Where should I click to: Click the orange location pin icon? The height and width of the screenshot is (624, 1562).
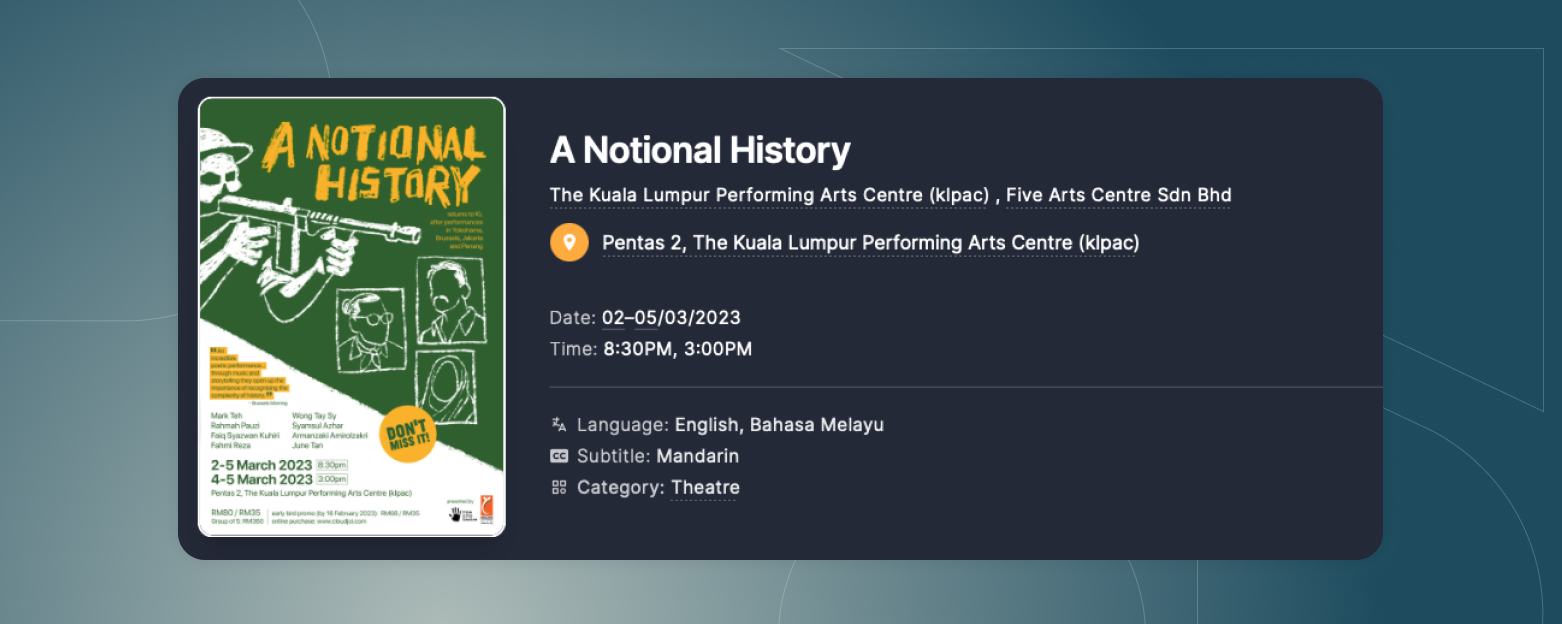(x=569, y=243)
